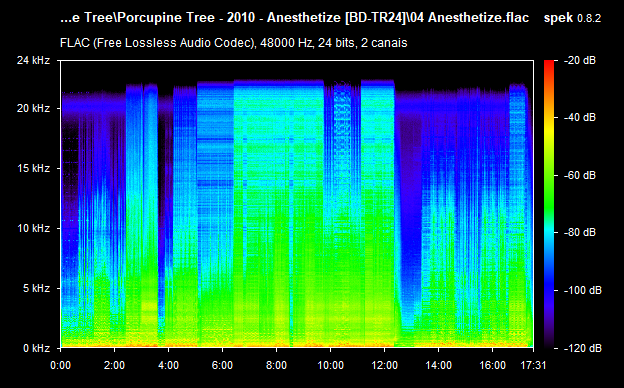
Task: Click the -40 dB legend label
Action: pyautogui.click(x=580, y=117)
